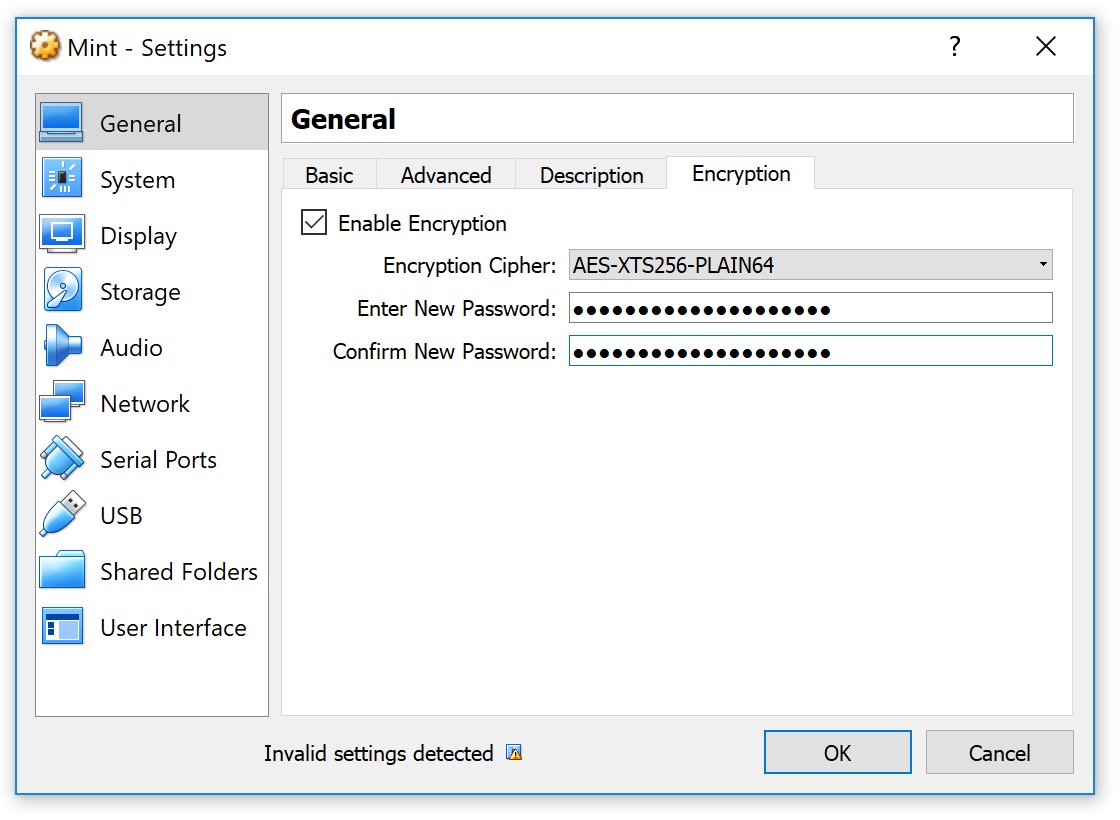This screenshot has height=820, width=1120.
Task: Click the User Interface icon
Action: click(62, 627)
